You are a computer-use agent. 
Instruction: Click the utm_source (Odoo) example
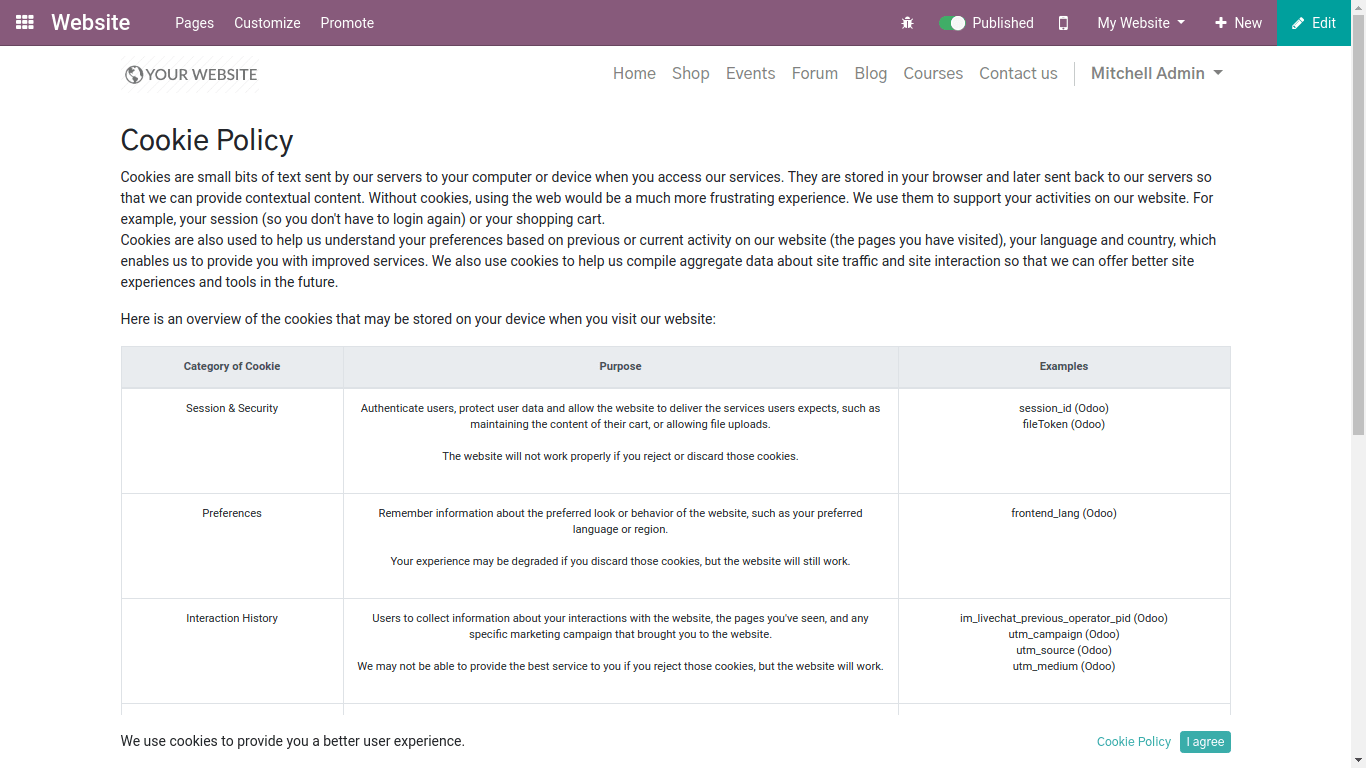coord(1064,651)
